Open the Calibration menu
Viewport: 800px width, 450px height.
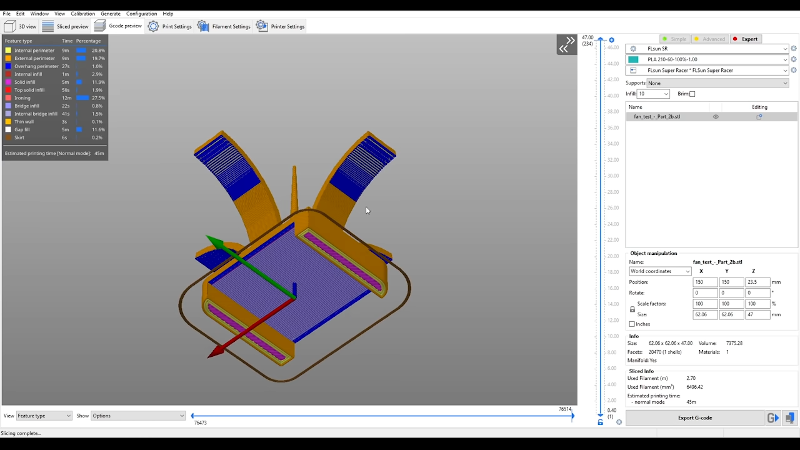click(82, 14)
